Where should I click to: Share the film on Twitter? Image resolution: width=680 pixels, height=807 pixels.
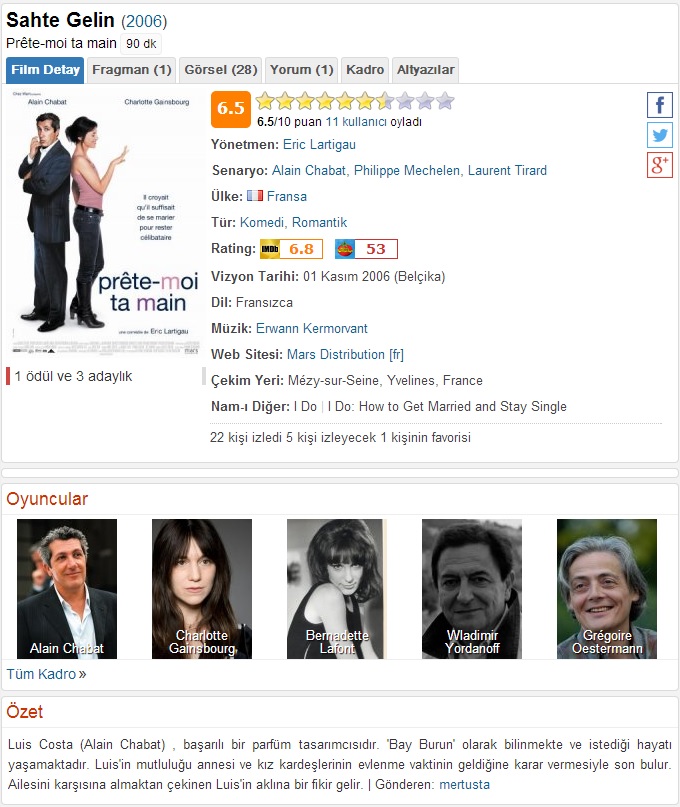(x=659, y=135)
